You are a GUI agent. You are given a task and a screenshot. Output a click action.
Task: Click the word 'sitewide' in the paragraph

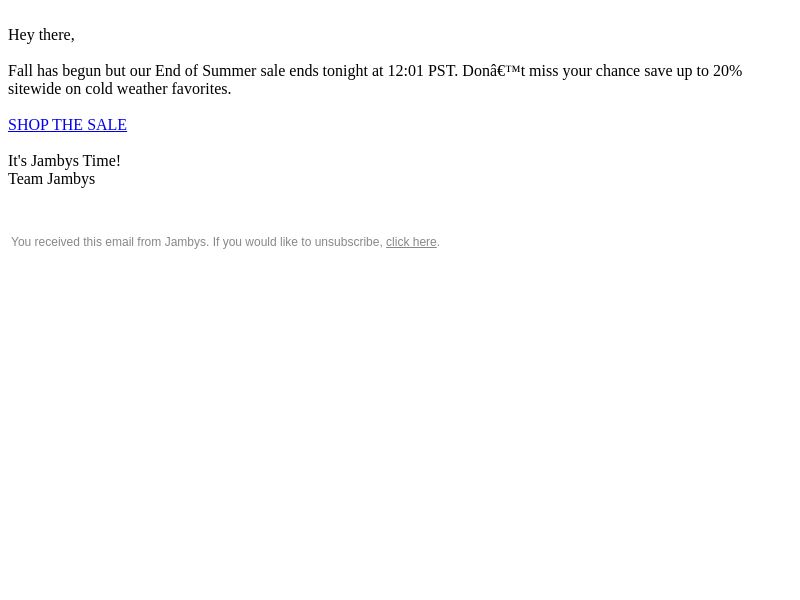34,89
